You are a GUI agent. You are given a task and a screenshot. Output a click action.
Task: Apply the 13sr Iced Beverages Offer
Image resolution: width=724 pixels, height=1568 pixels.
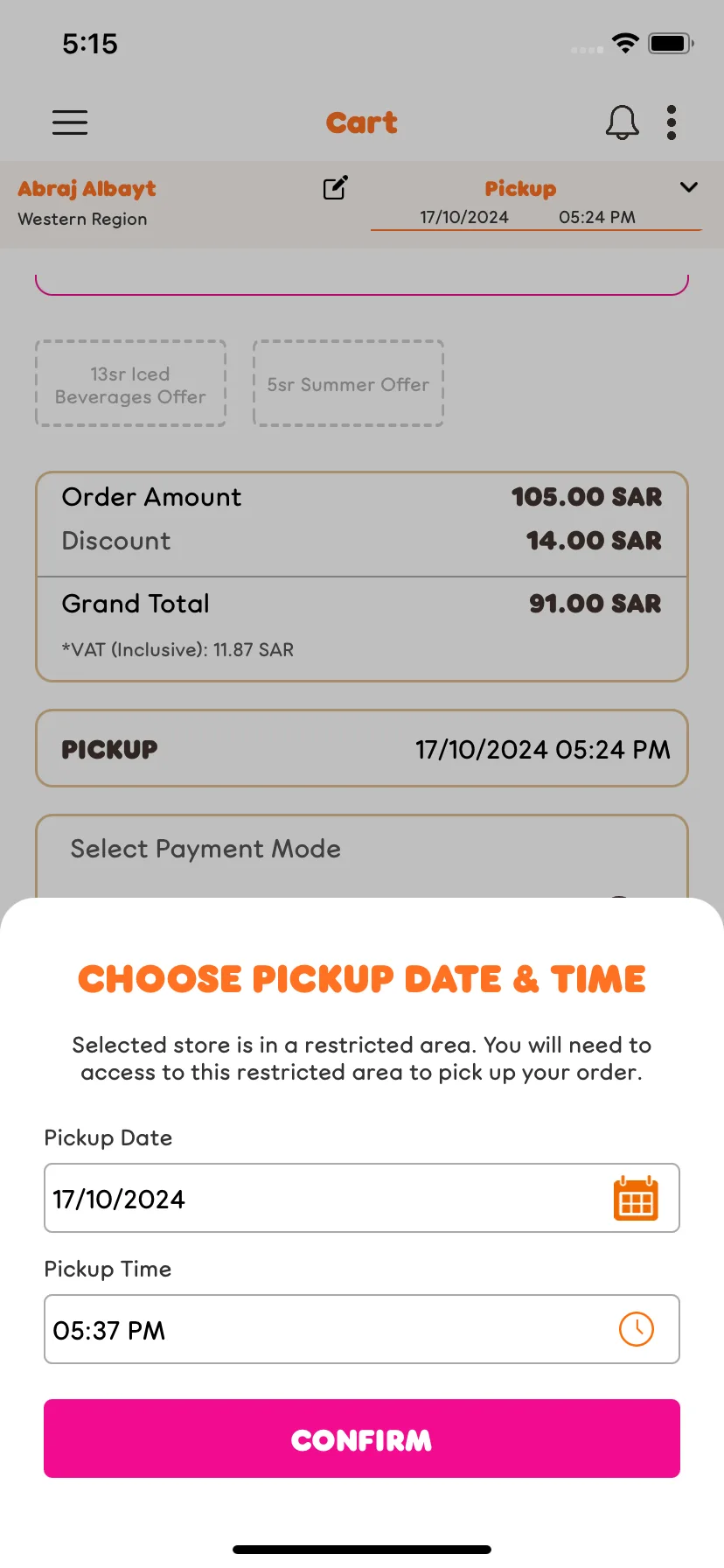130,384
